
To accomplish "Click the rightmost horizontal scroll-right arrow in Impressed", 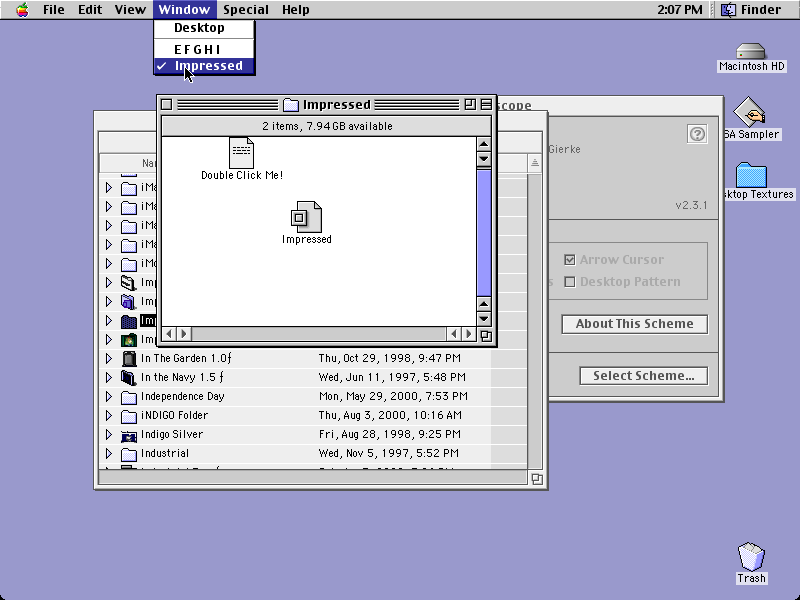I will (x=468, y=334).
